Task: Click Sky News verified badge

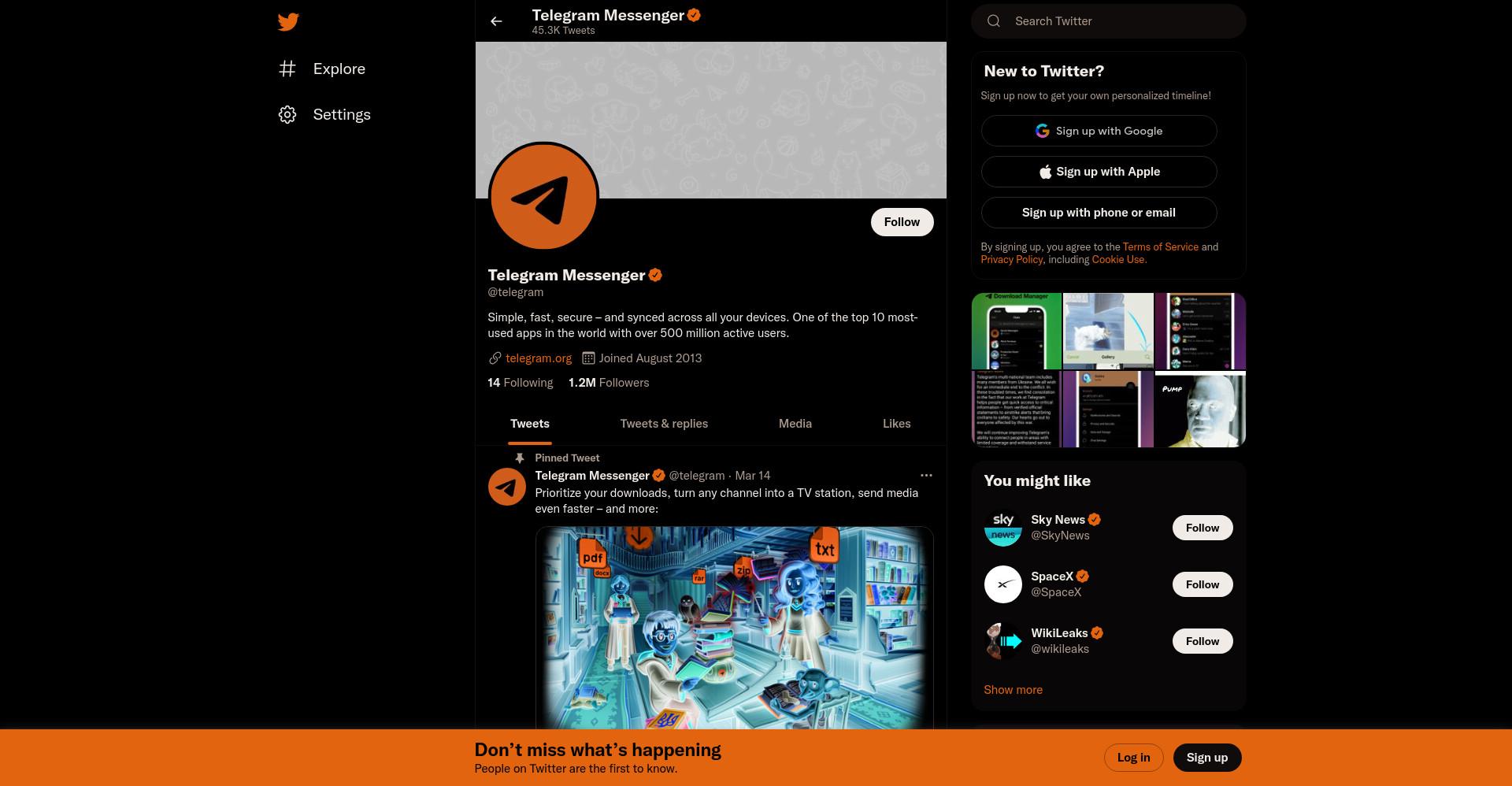Action: [x=1095, y=520]
